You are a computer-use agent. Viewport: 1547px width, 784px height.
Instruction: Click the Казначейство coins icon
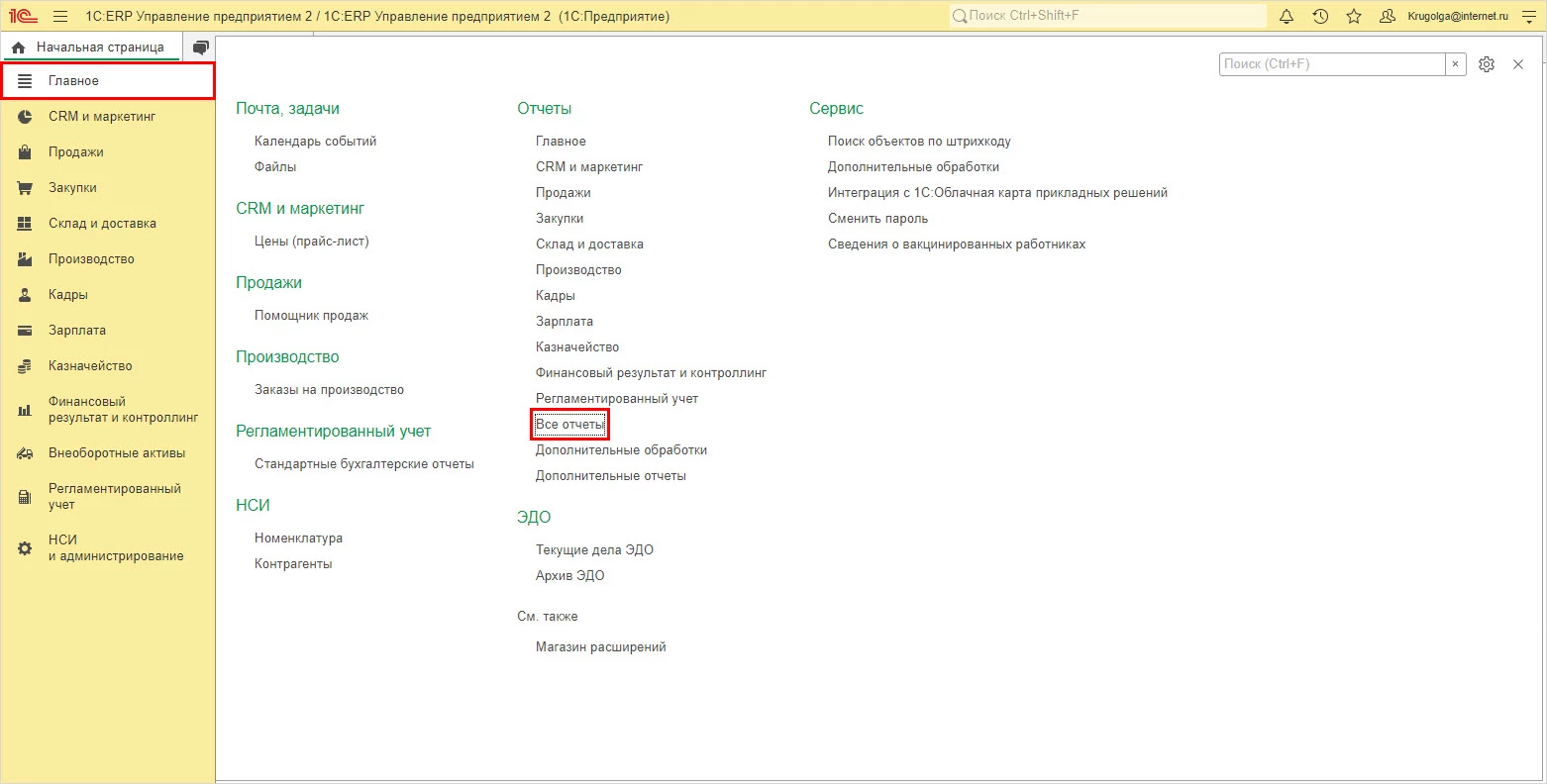coord(25,366)
